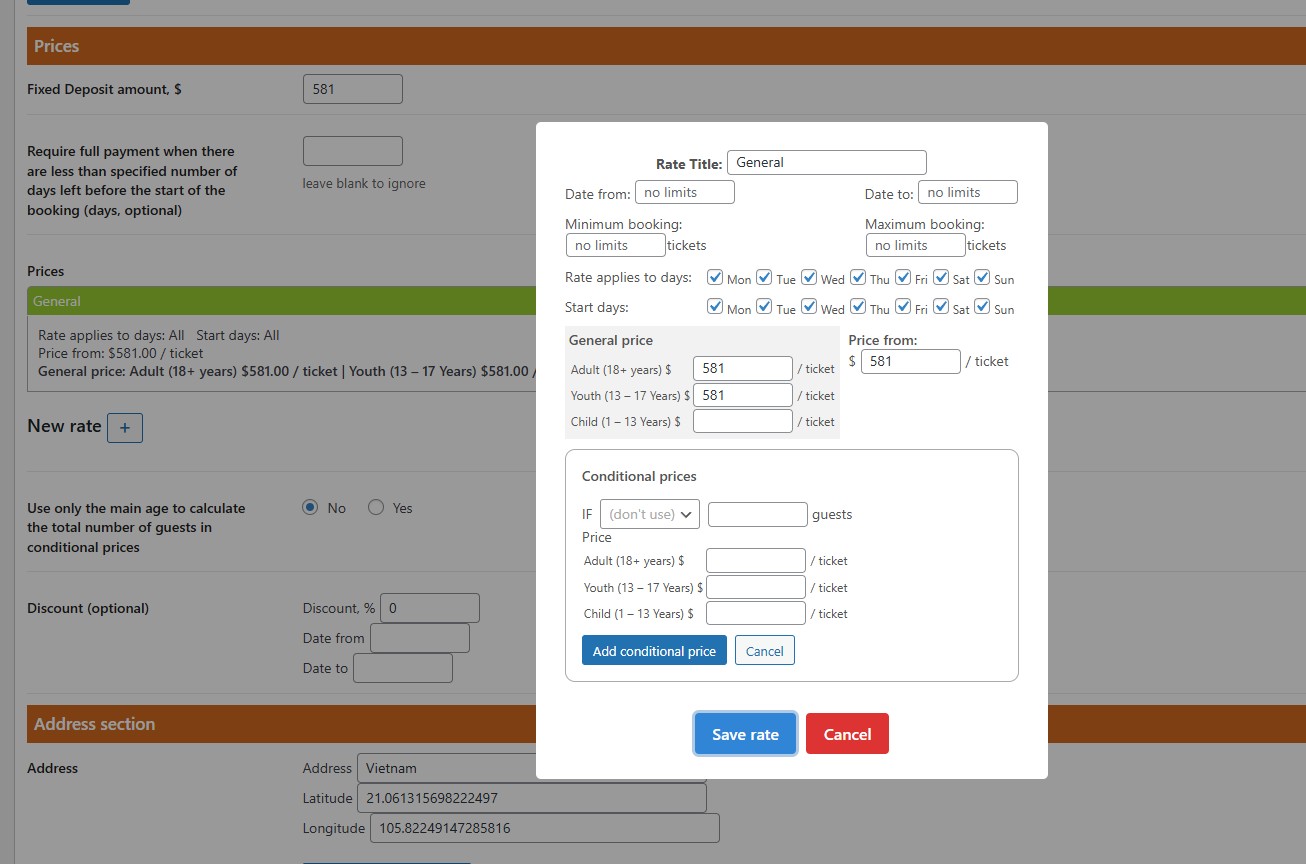Click the conditional guests number field
This screenshot has width=1306, height=864.
tap(757, 514)
